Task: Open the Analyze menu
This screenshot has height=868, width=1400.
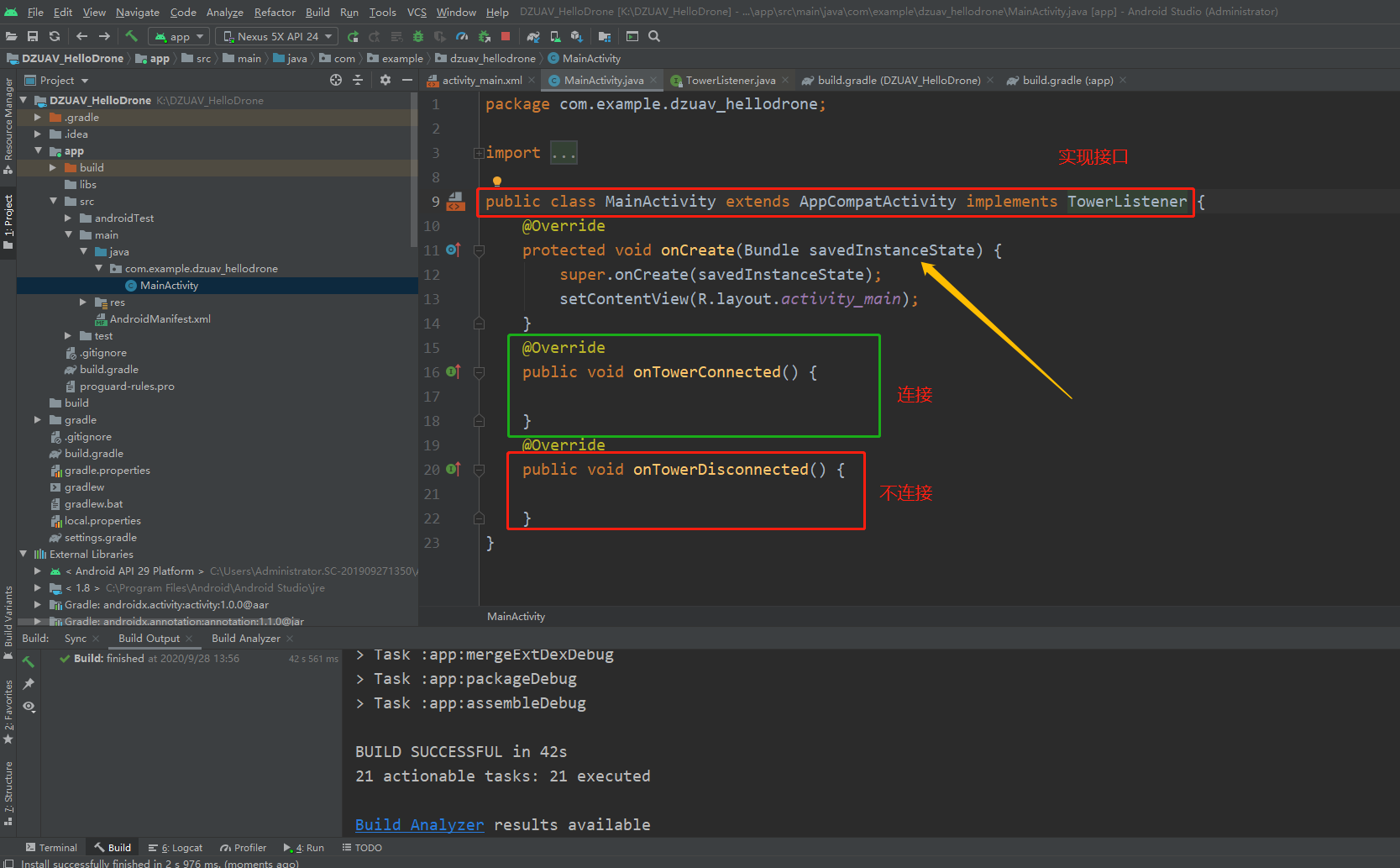Action: tap(224, 12)
